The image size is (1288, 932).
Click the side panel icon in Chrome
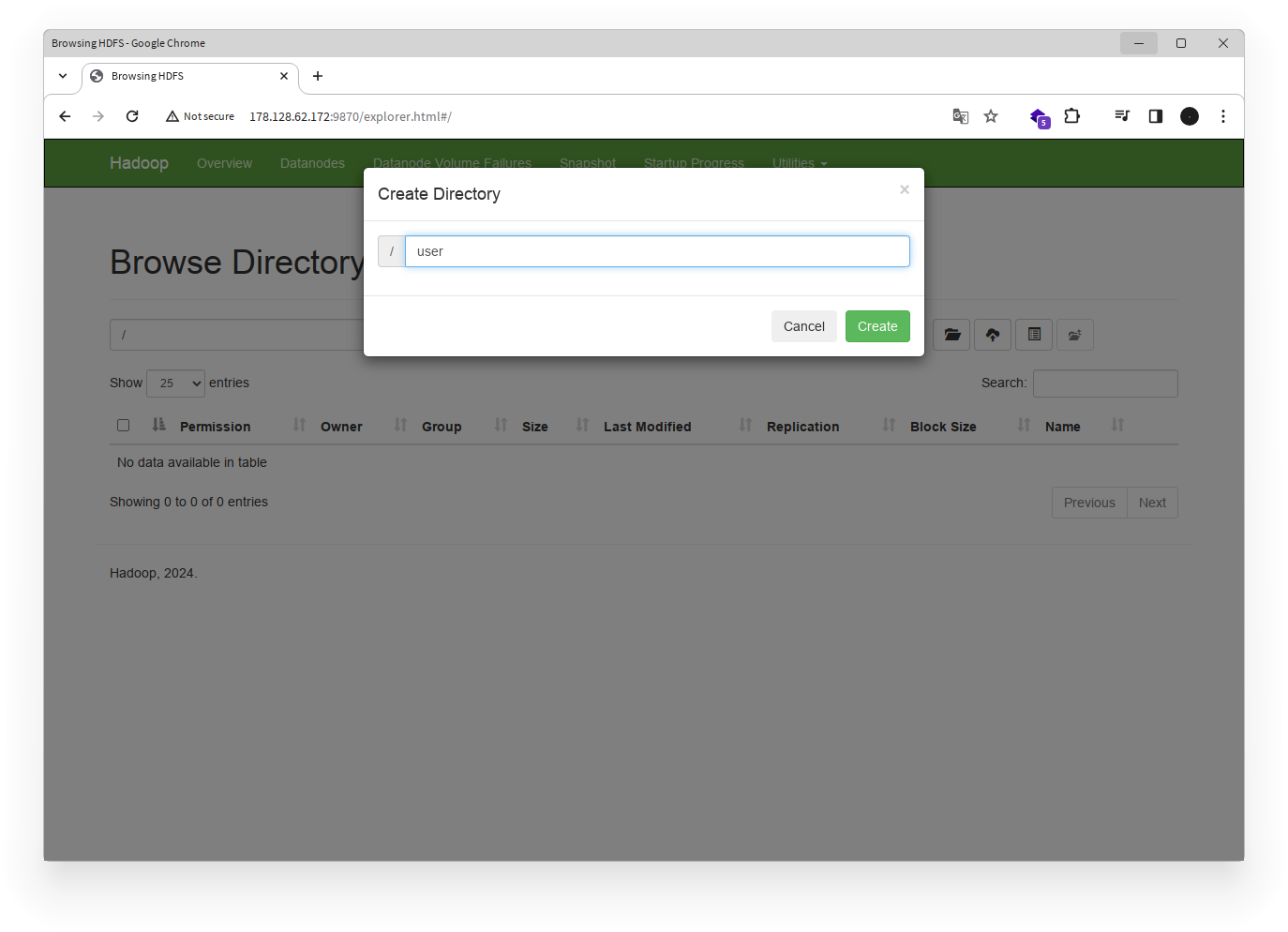click(x=1155, y=116)
